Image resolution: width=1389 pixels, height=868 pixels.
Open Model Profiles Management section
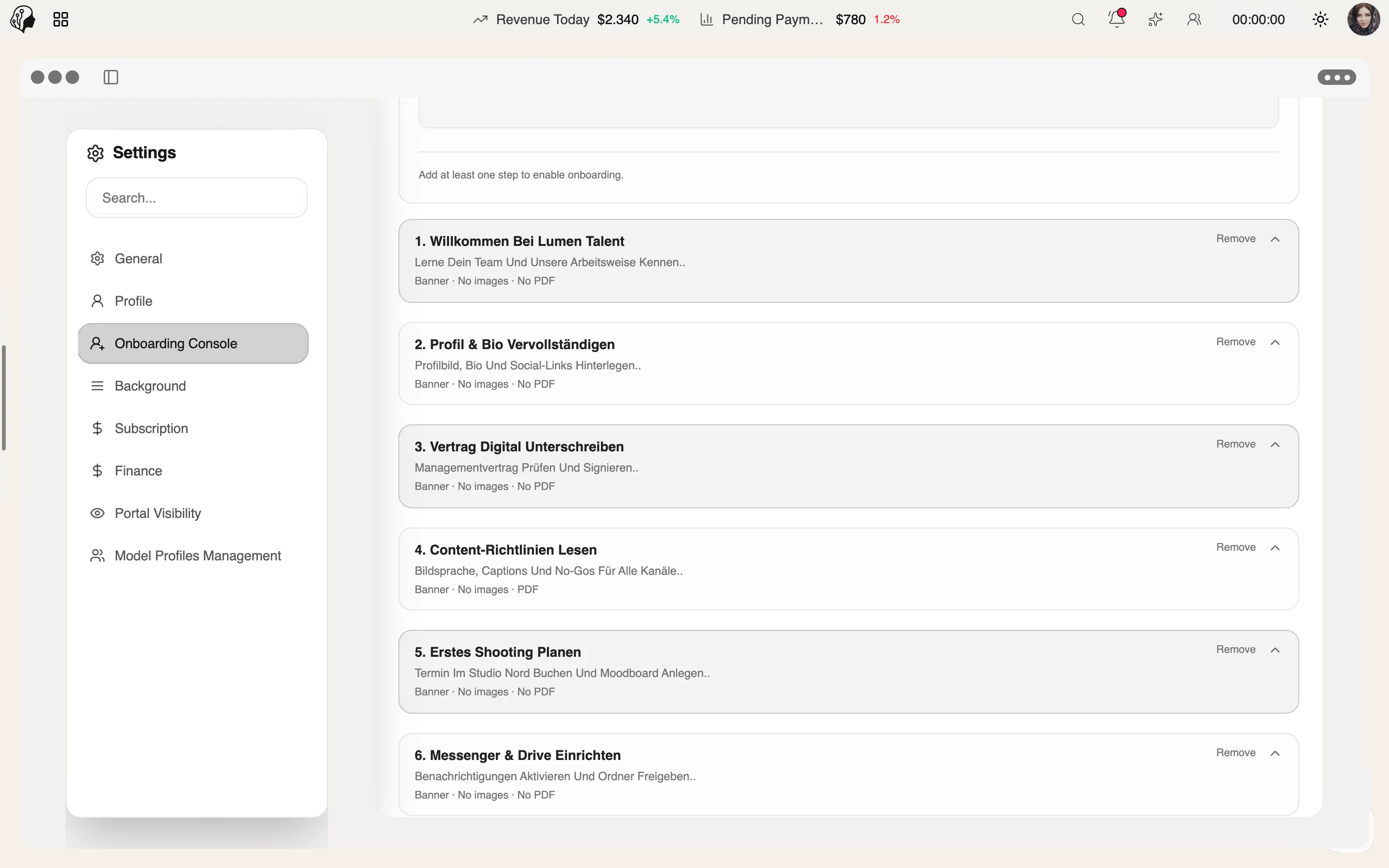tap(193, 556)
